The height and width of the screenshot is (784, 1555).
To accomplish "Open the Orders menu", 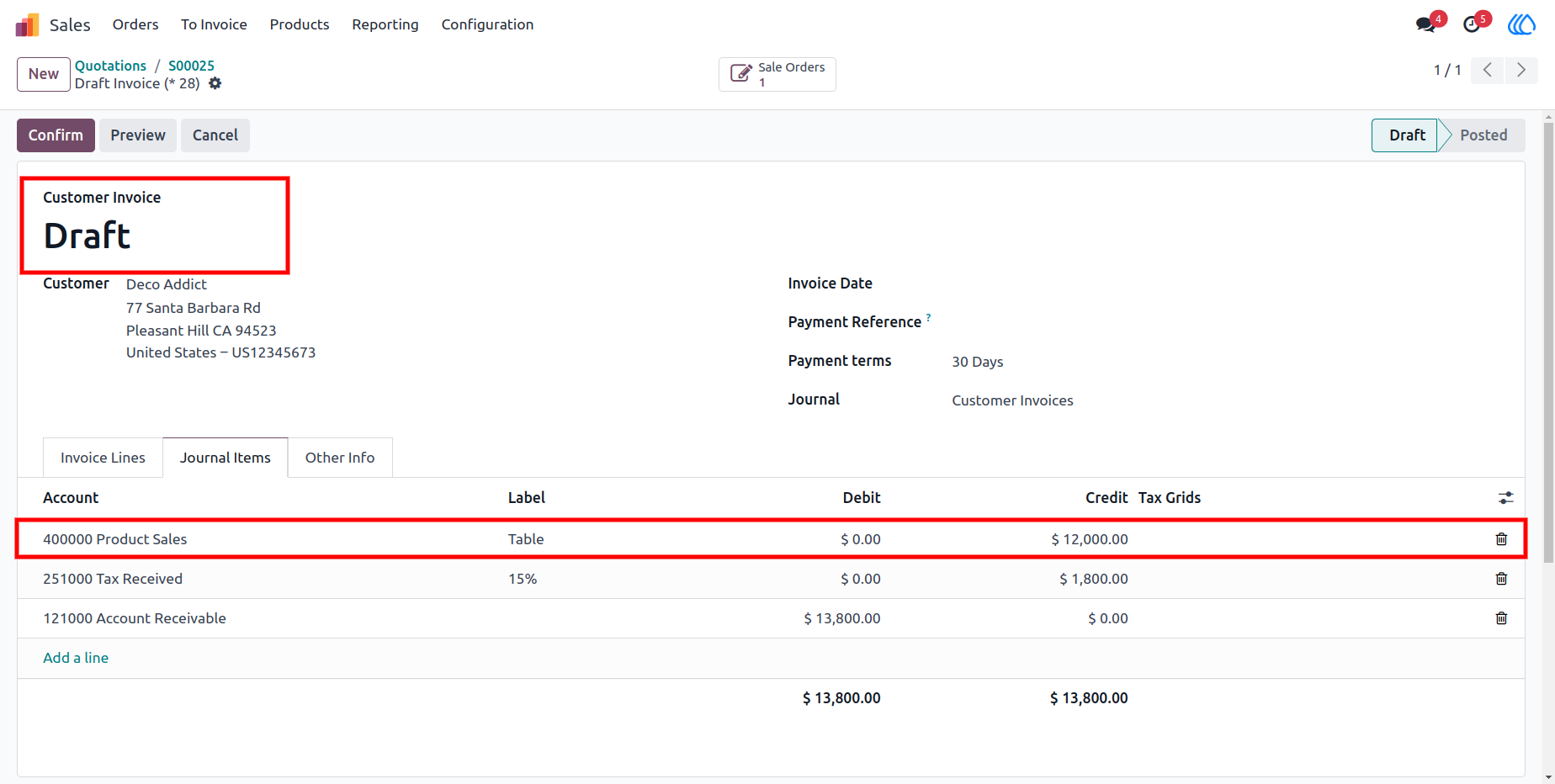I will (135, 24).
